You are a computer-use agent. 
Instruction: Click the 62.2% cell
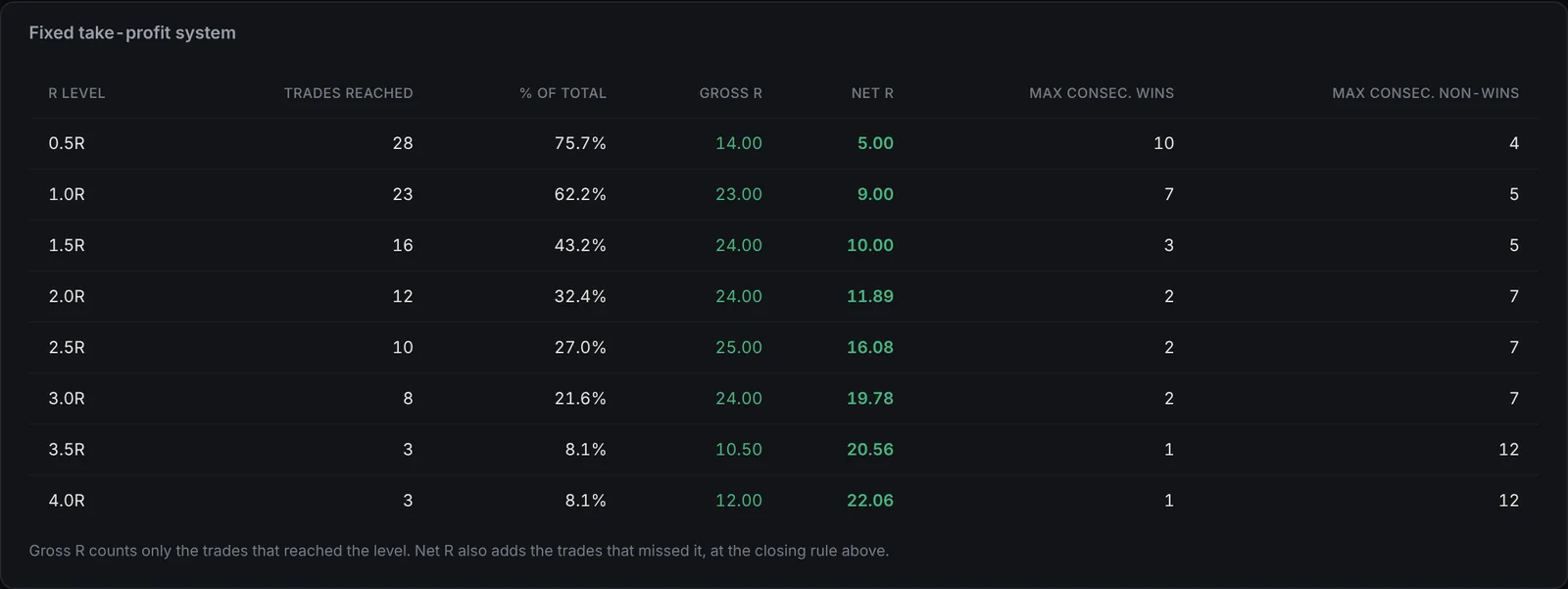580,194
